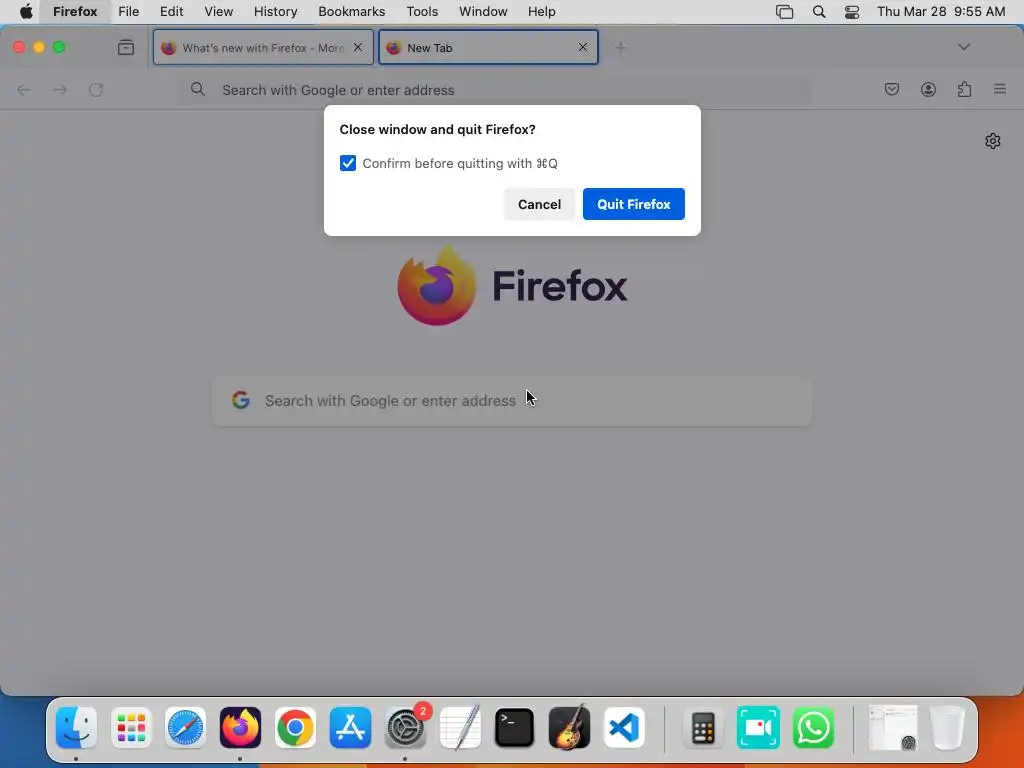Screen dimensions: 1024x768
Task: Open the screen recorder app in Dock
Action: pos(758,728)
